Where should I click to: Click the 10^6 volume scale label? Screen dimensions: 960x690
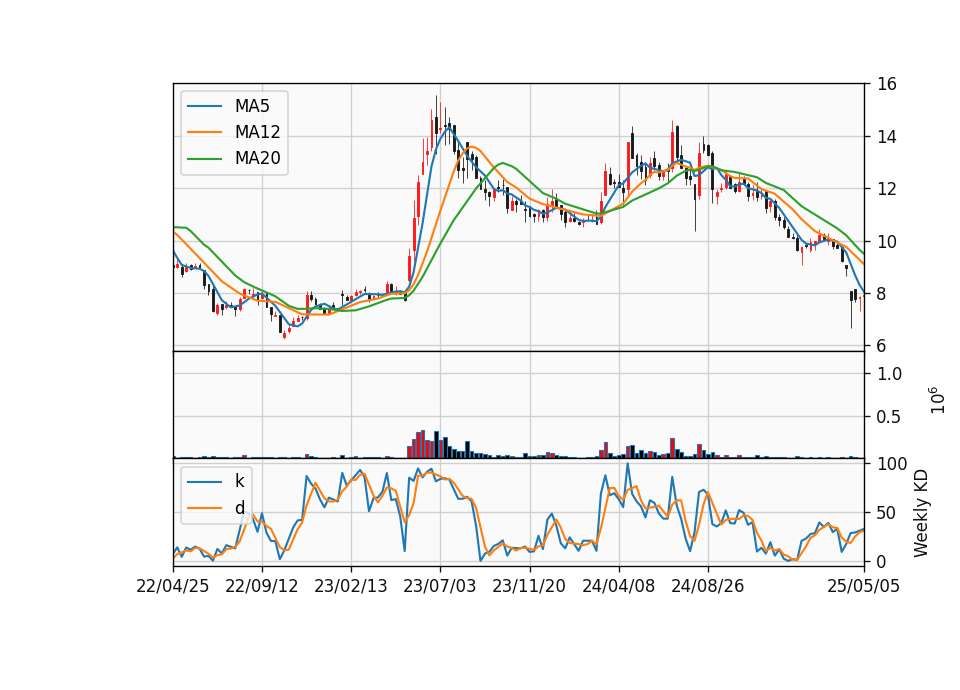[937, 400]
